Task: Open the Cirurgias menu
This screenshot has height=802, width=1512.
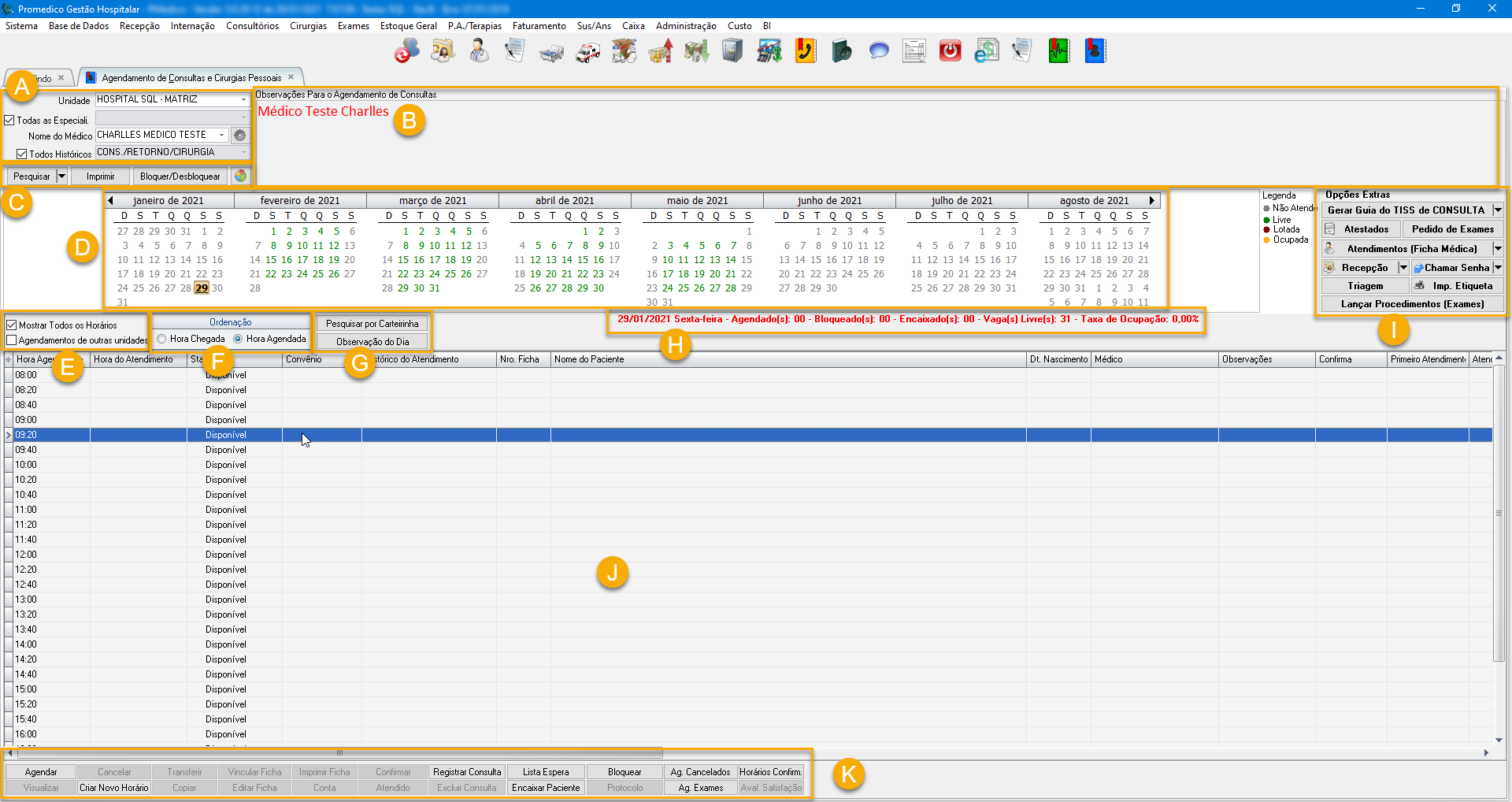Action: 308,26
